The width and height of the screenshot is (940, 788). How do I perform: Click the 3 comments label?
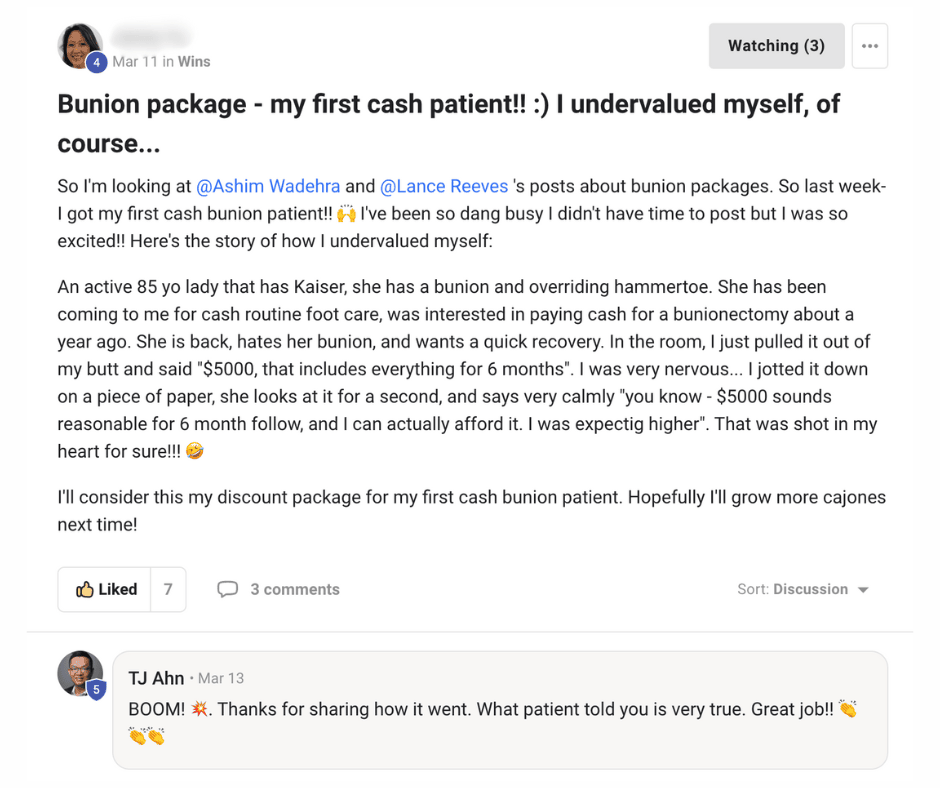coord(294,590)
